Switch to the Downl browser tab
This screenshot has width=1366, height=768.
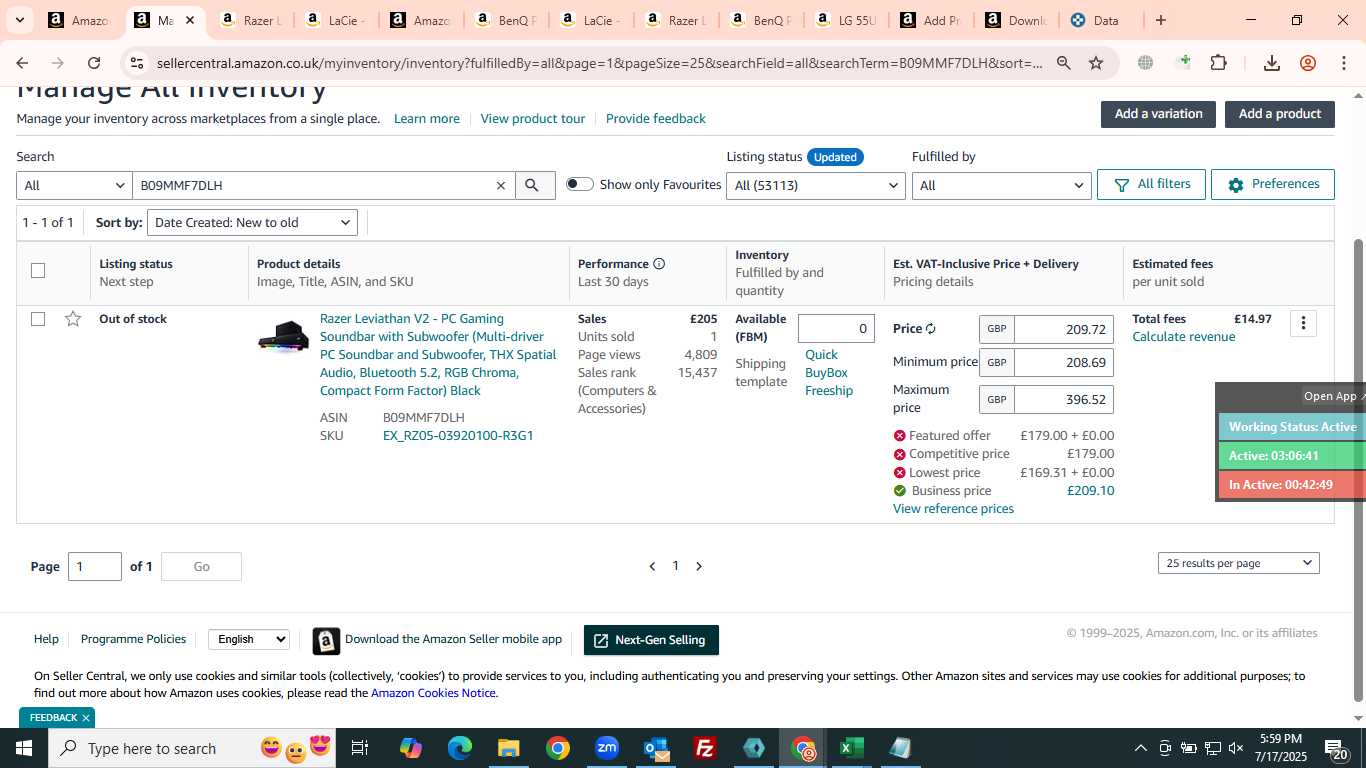tap(1015, 20)
